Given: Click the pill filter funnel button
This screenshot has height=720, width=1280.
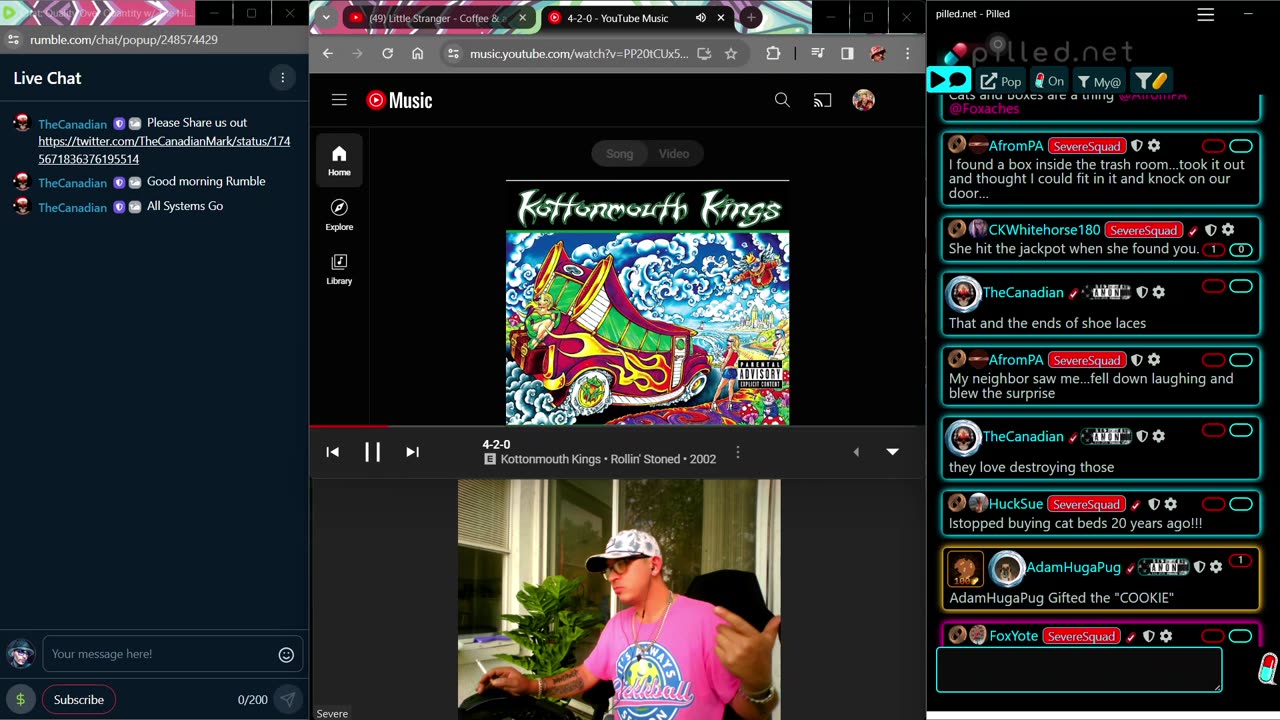Looking at the screenshot, I should [1151, 81].
